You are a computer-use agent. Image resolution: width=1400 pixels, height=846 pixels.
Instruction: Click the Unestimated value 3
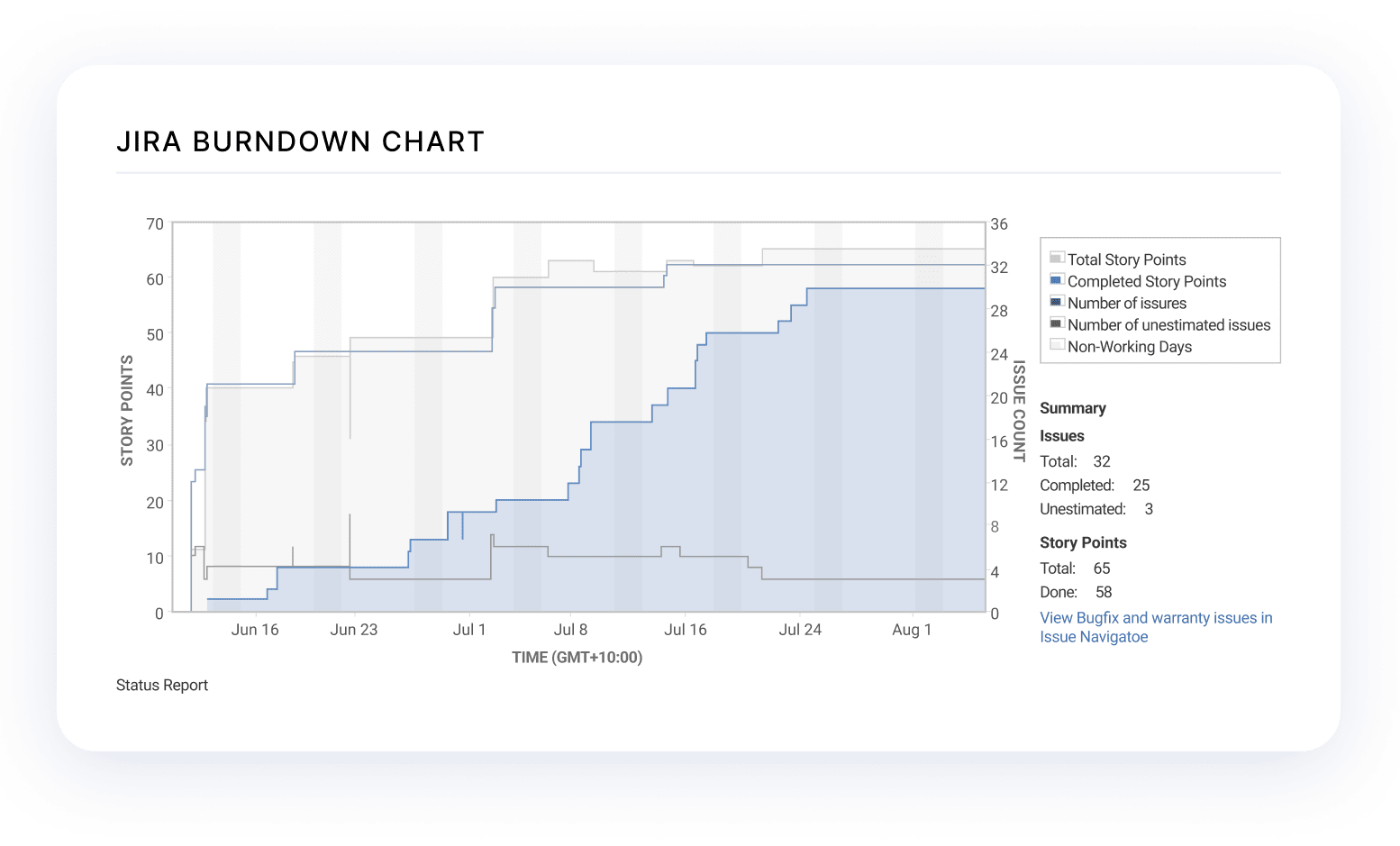click(1149, 509)
